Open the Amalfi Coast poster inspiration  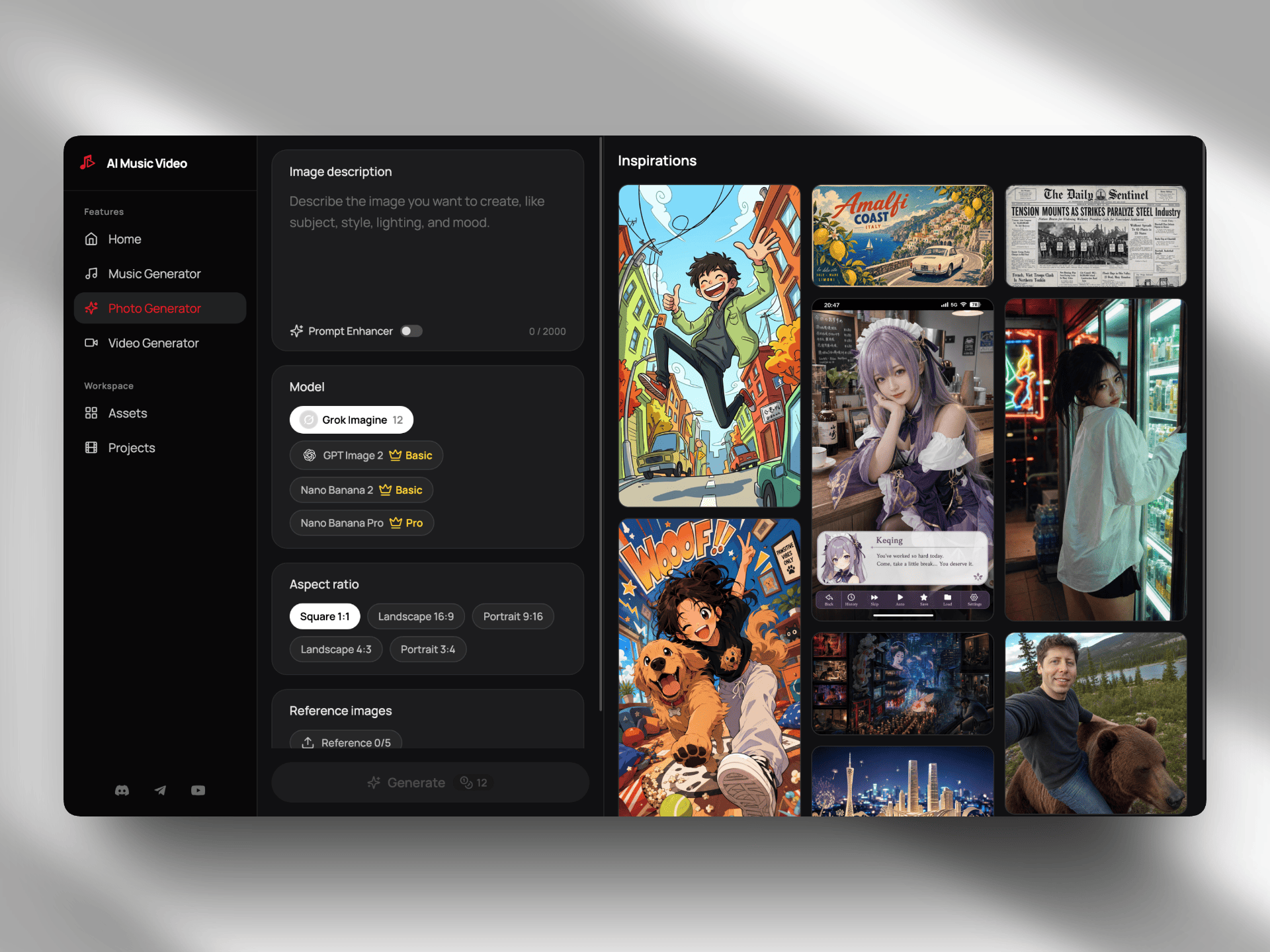902,236
